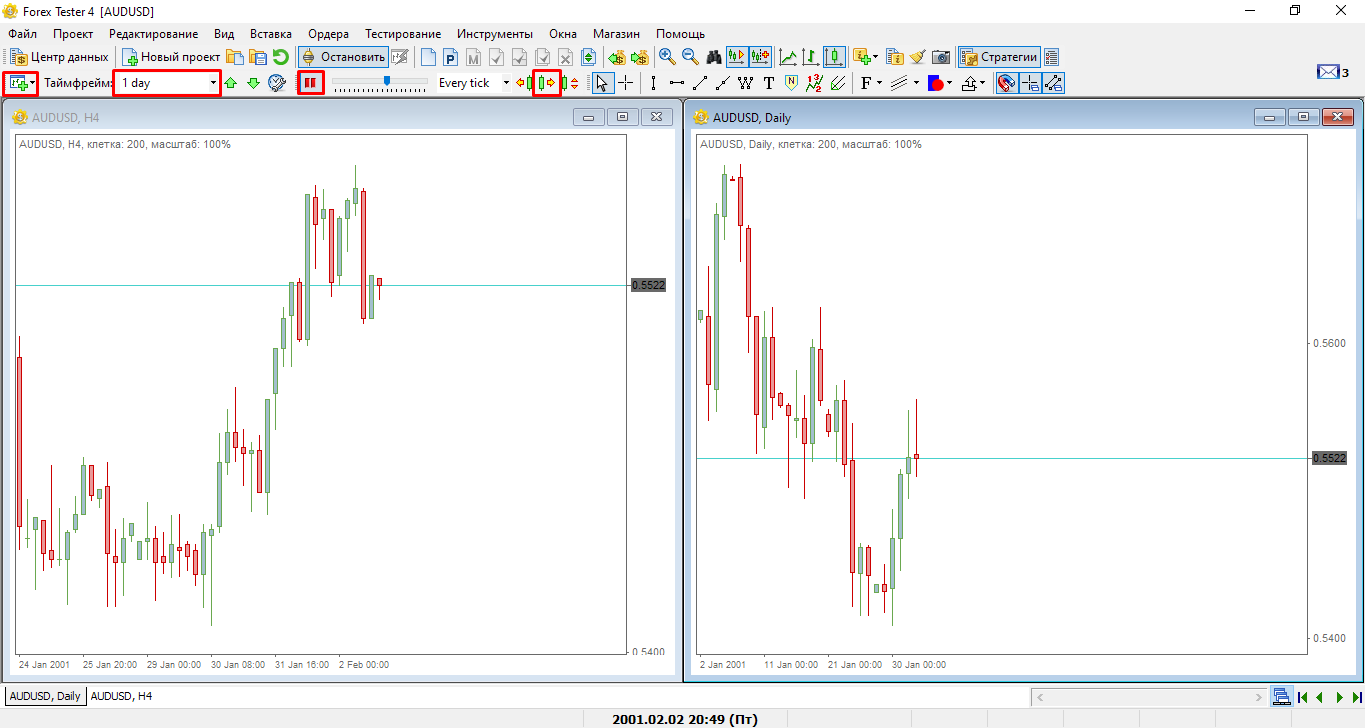Select the crosshair cursor tool
The height and width of the screenshot is (728, 1365).
tap(625, 83)
